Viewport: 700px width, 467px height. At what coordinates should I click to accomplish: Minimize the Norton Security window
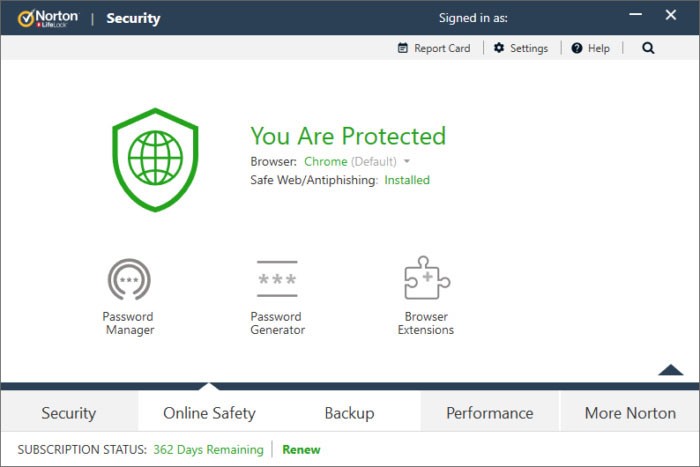(635, 17)
